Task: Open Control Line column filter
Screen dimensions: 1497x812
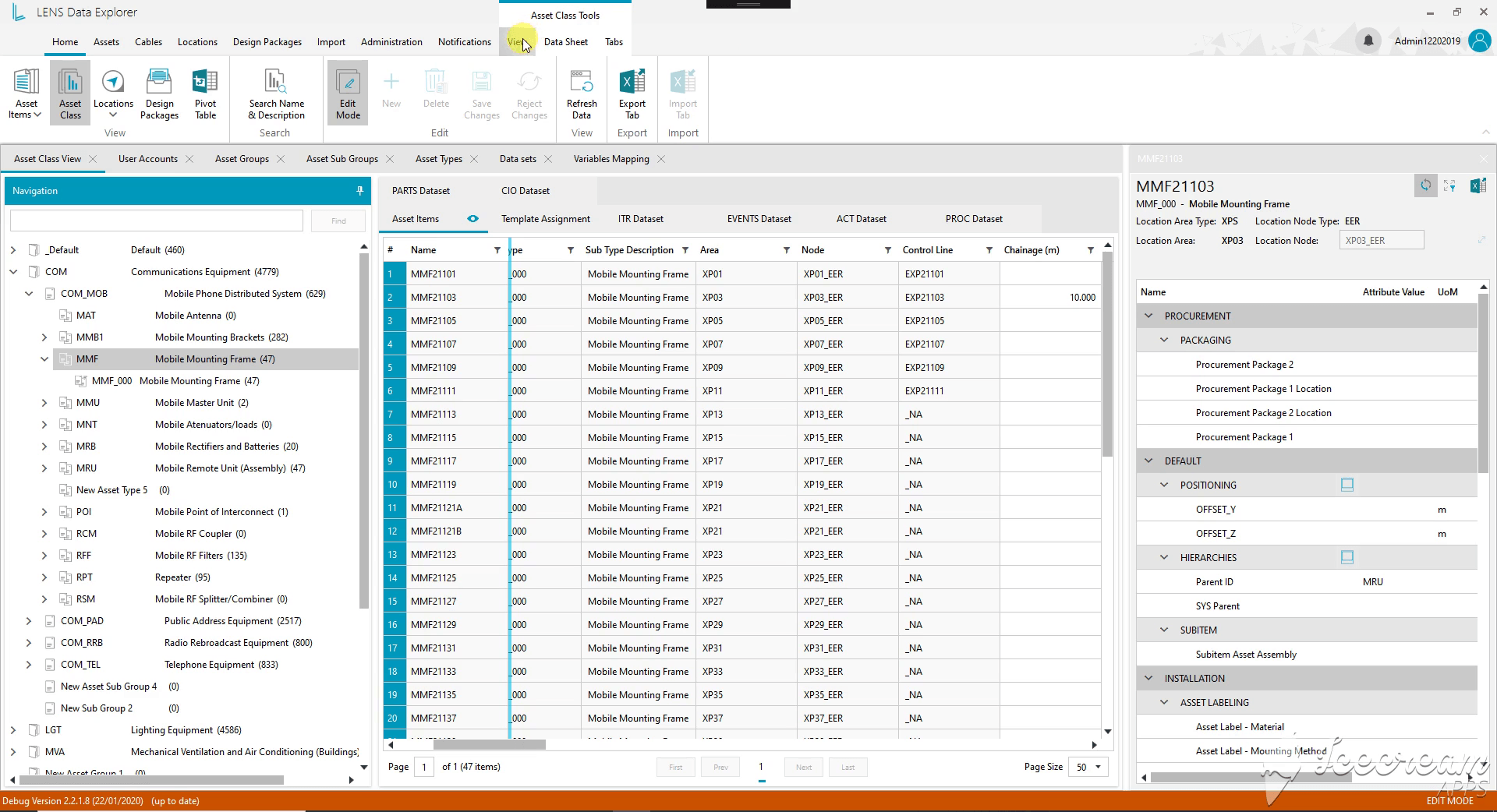Action: point(989,250)
